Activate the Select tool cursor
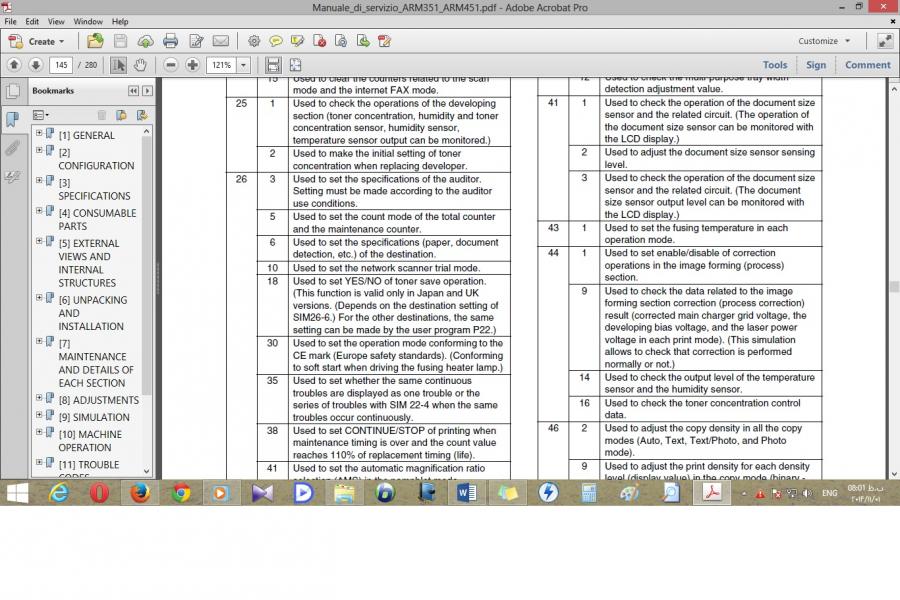Screen dimensions: 900x600 118,65
